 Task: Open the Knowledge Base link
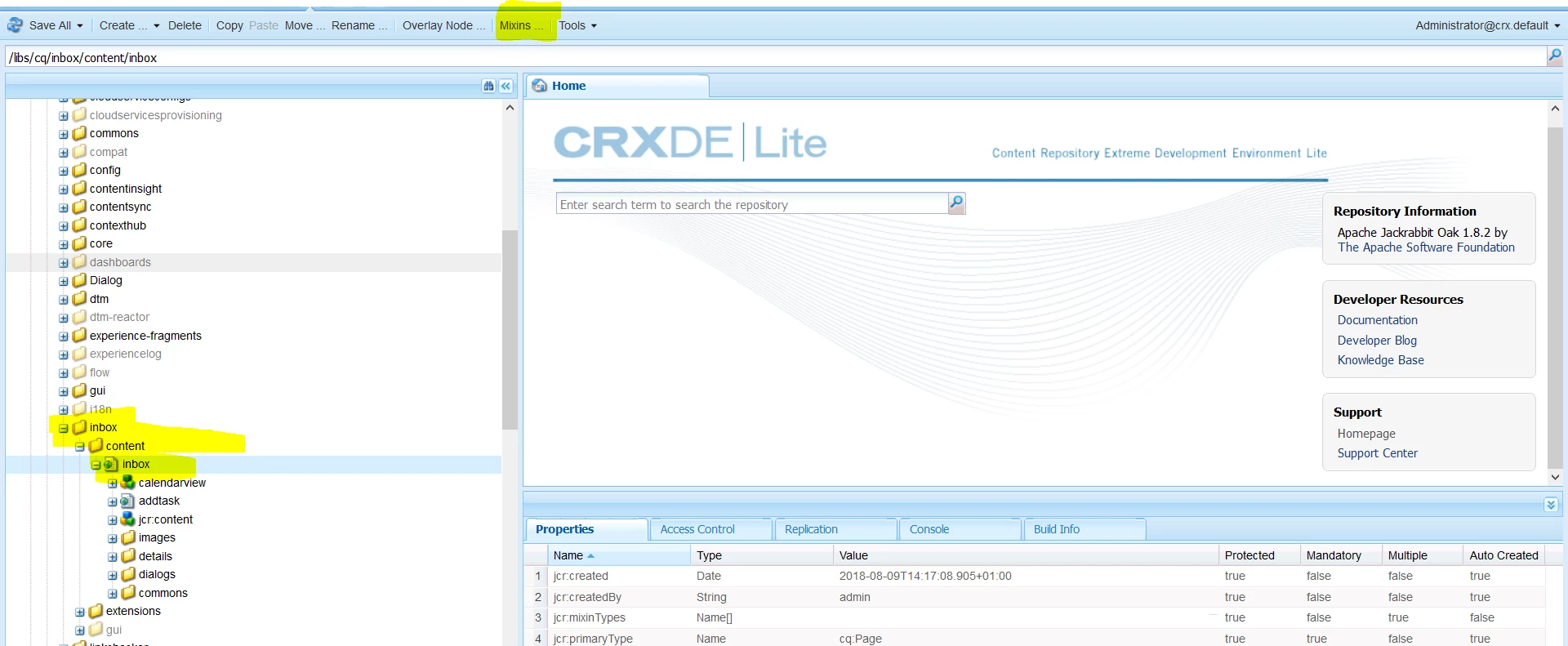(x=1380, y=360)
